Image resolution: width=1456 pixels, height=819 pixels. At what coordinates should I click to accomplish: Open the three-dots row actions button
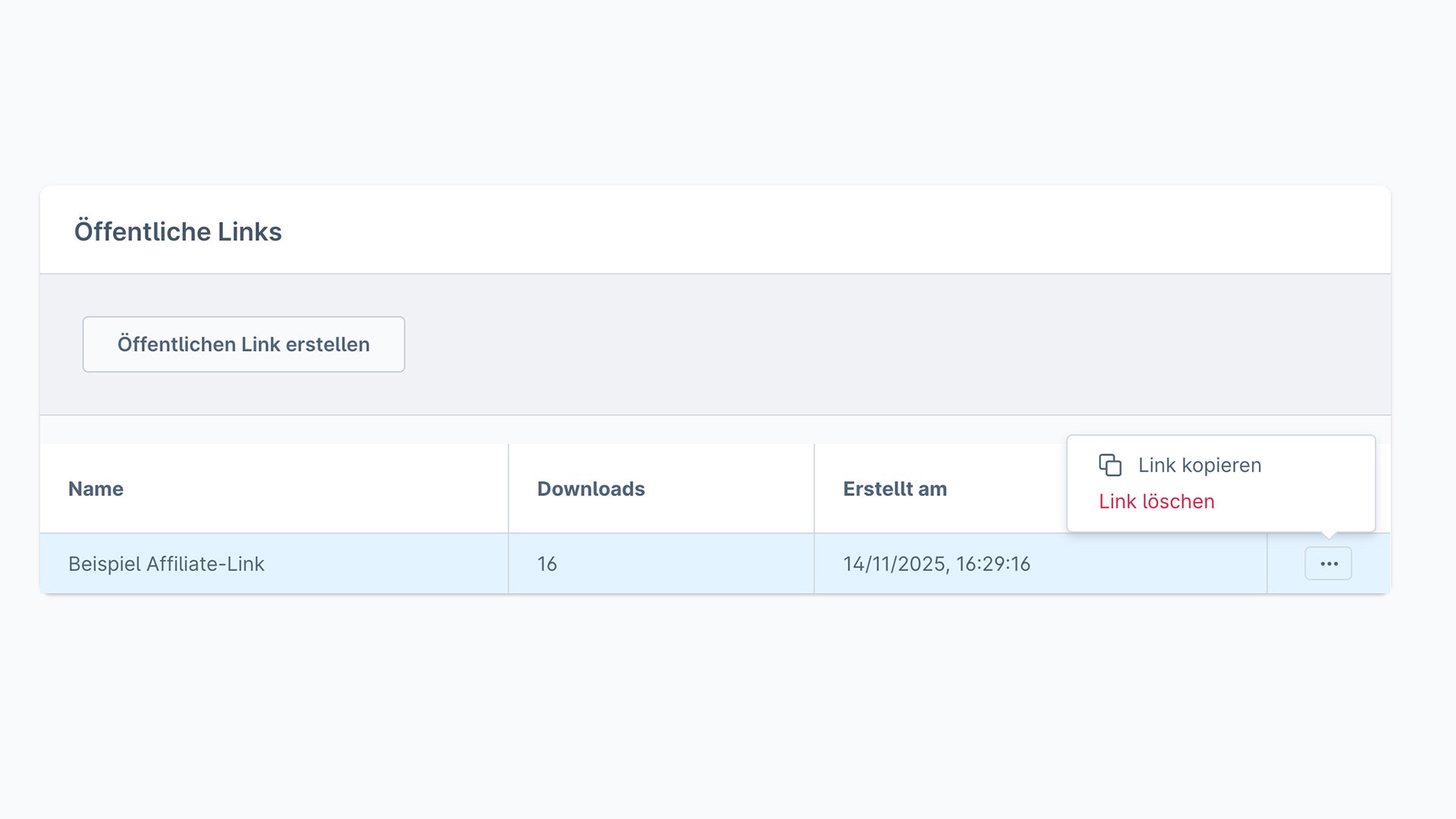click(x=1328, y=563)
